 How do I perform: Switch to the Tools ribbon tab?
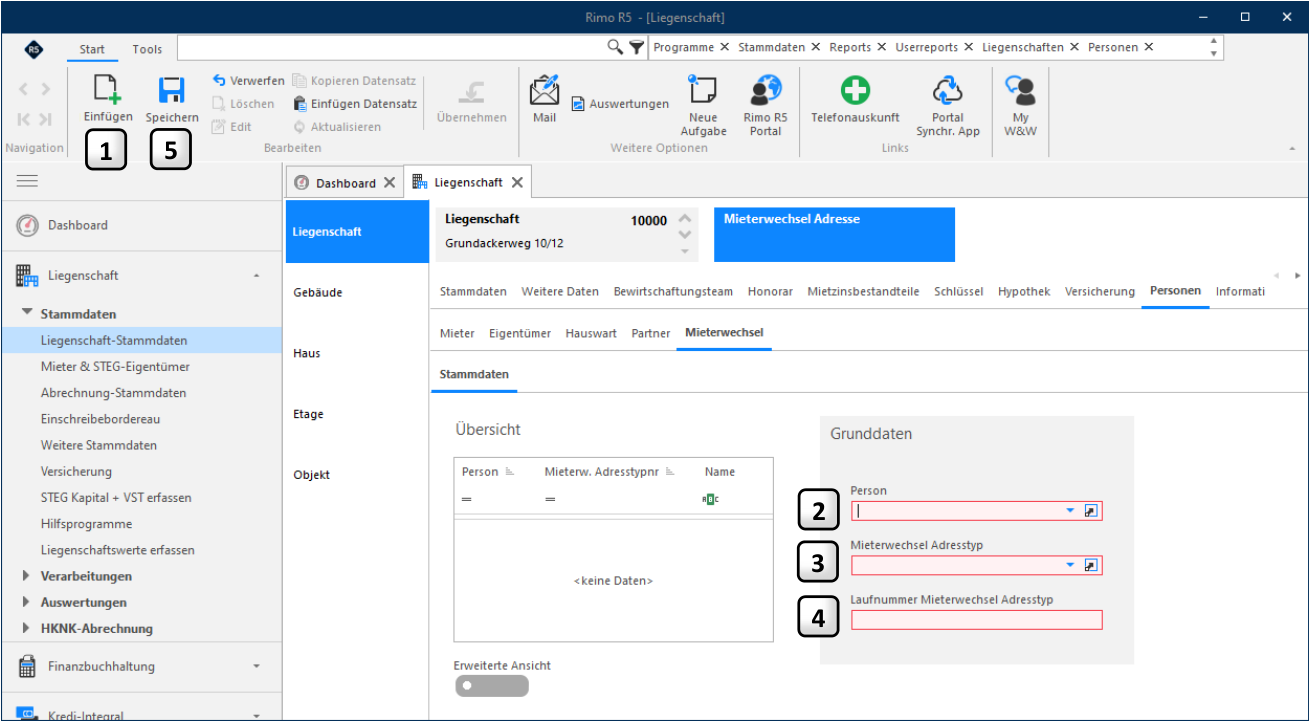tap(147, 49)
